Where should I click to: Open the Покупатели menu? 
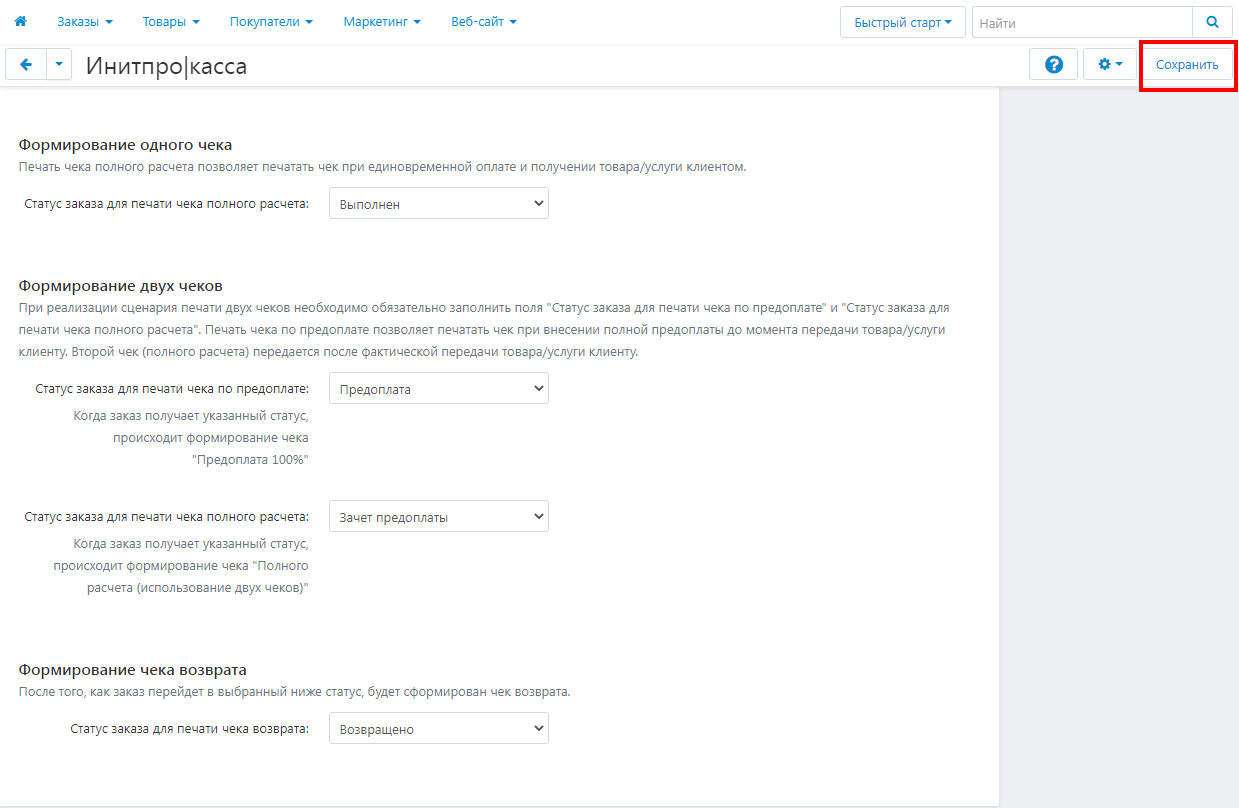click(271, 21)
